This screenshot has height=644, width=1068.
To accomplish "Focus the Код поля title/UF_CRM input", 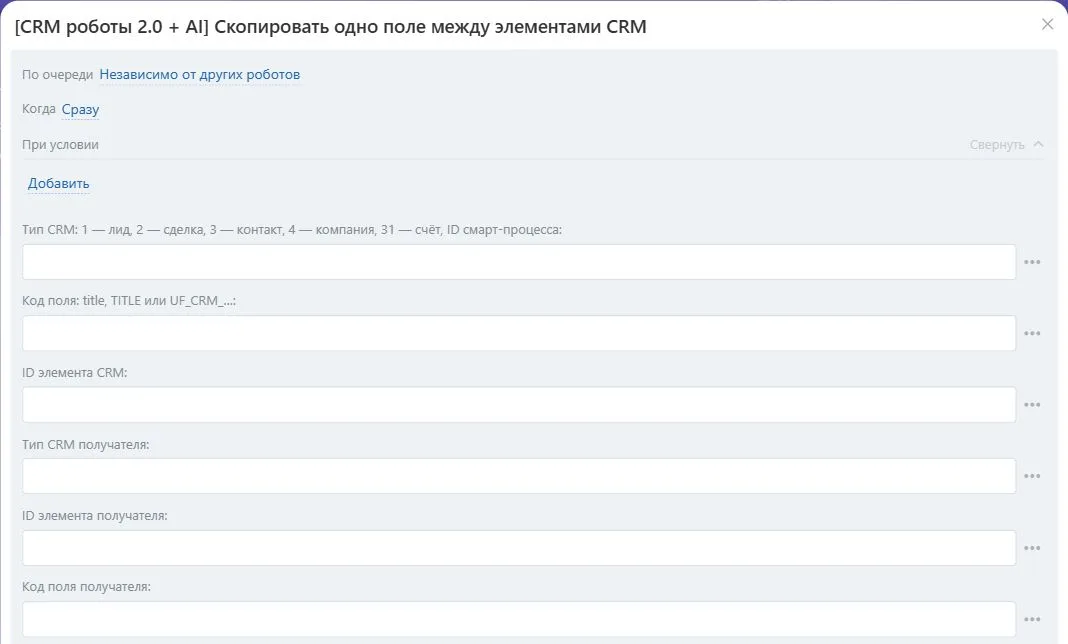I will coord(519,333).
